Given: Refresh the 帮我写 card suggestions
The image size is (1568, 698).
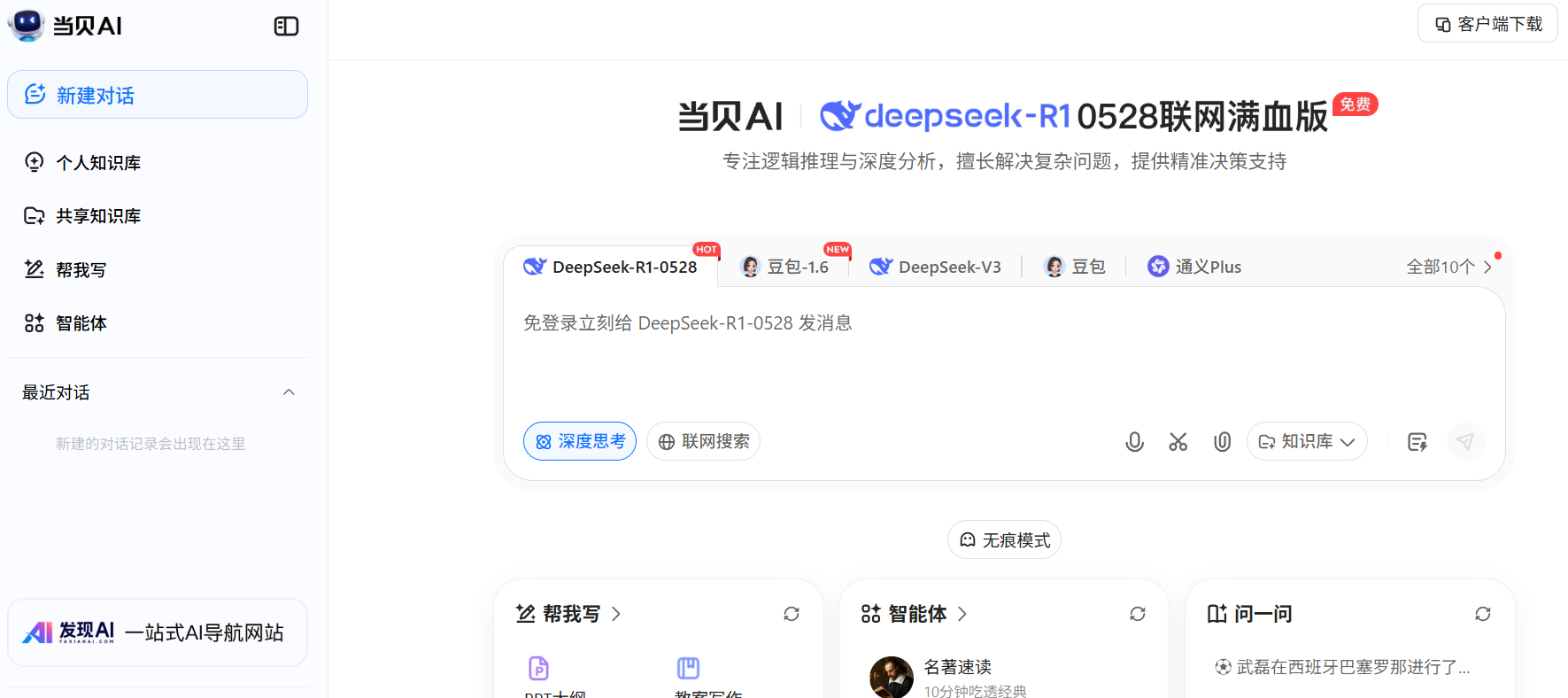Looking at the screenshot, I should click(x=792, y=614).
